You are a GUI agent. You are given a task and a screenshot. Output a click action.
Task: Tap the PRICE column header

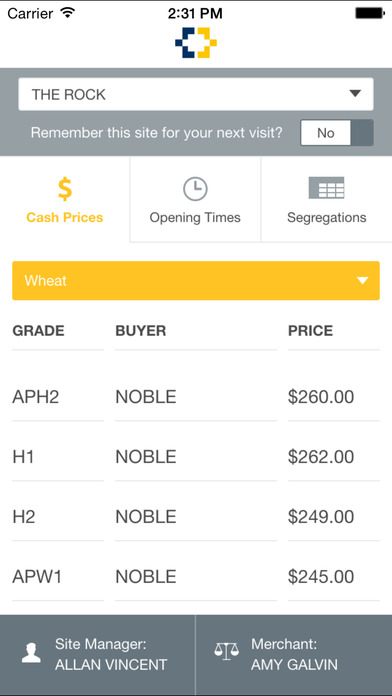310,331
